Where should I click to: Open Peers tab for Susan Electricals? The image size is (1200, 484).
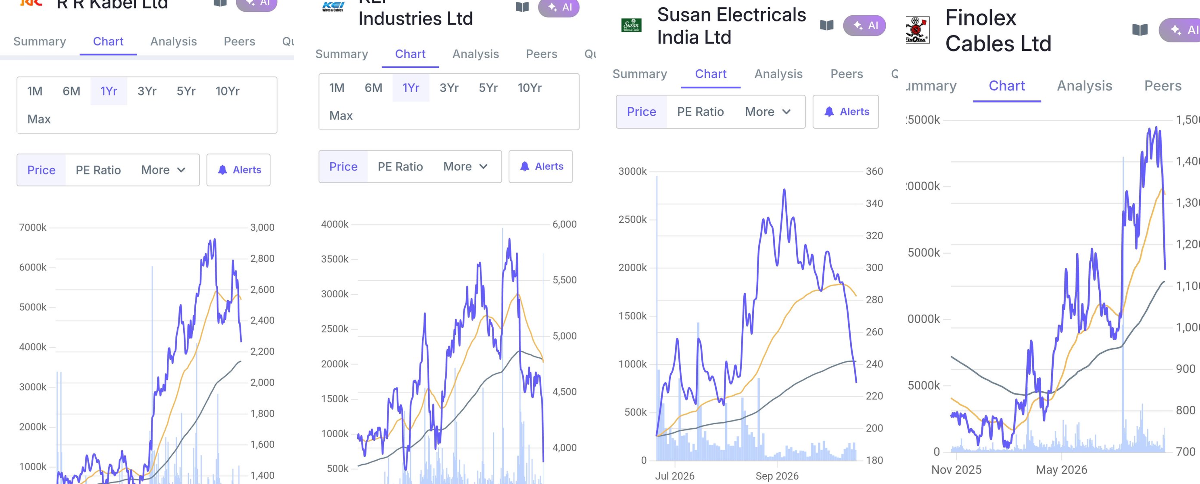847,74
